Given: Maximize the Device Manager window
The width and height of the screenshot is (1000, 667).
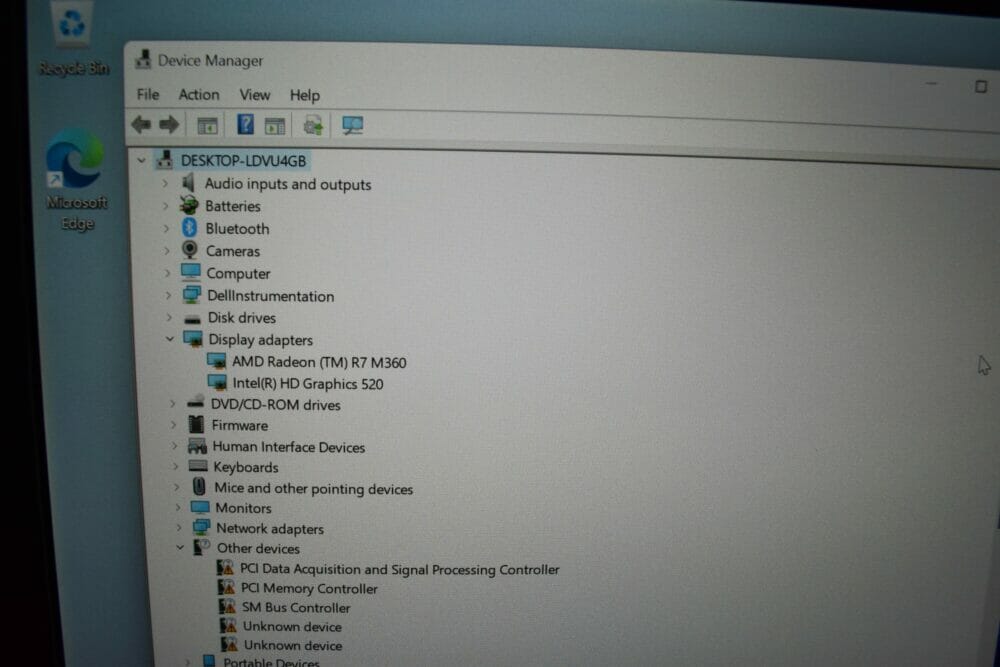Looking at the screenshot, I should click(x=981, y=86).
